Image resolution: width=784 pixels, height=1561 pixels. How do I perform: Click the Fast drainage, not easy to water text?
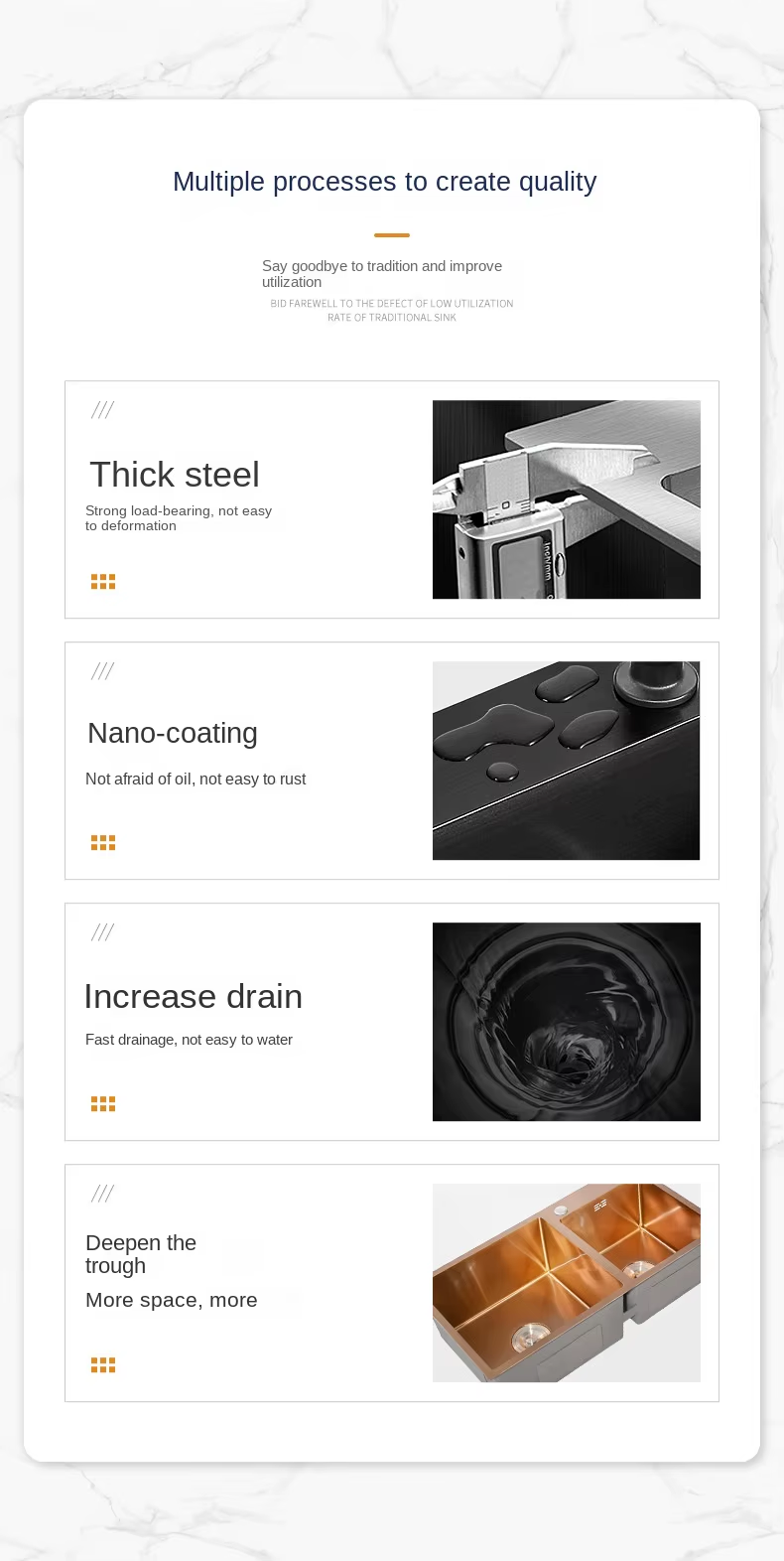click(x=189, y=1040)
